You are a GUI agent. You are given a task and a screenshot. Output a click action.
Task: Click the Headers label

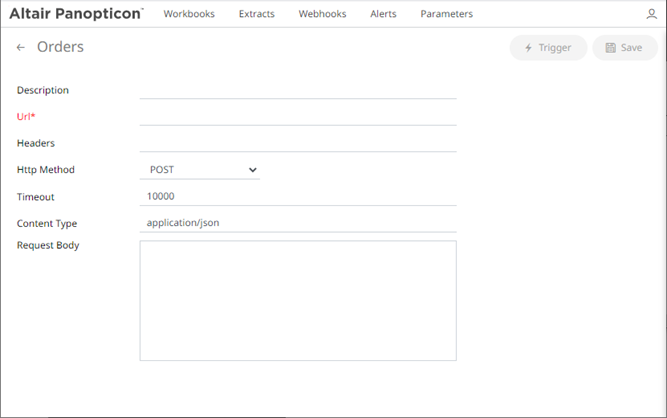pyautogui.click(x=36, y=143)
